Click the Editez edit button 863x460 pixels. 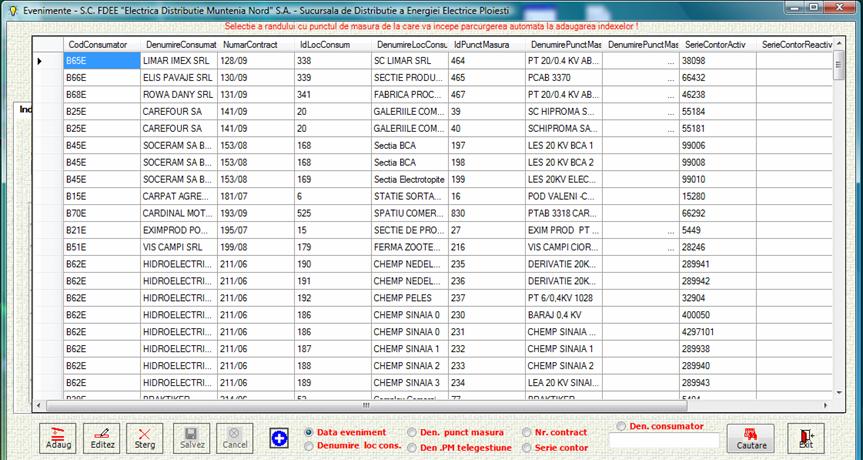coord(101,439)
